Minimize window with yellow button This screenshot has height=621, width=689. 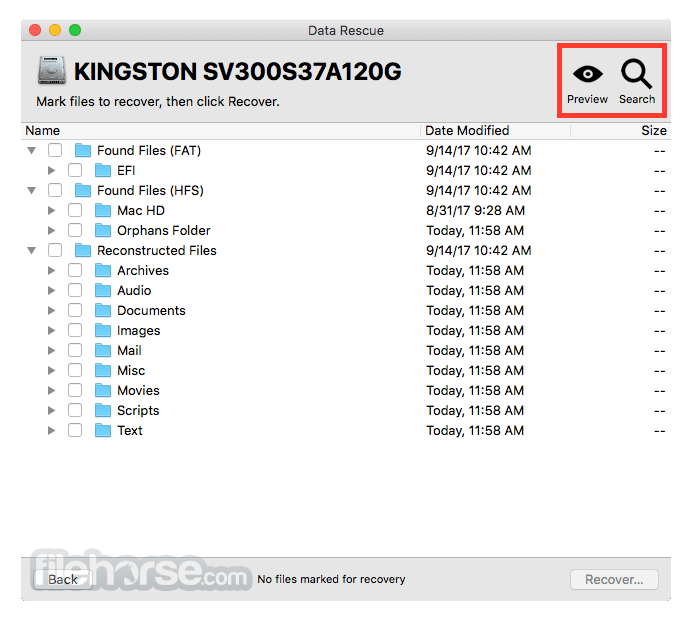click(55, 30)
